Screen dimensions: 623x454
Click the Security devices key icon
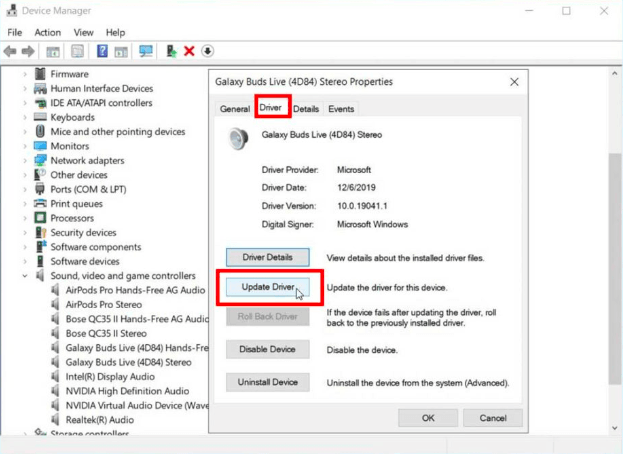[x=41, y=232]
